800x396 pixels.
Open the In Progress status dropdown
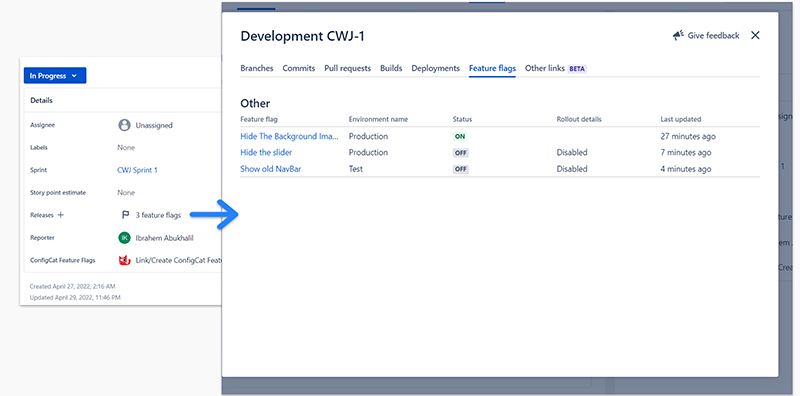point(55,76)
